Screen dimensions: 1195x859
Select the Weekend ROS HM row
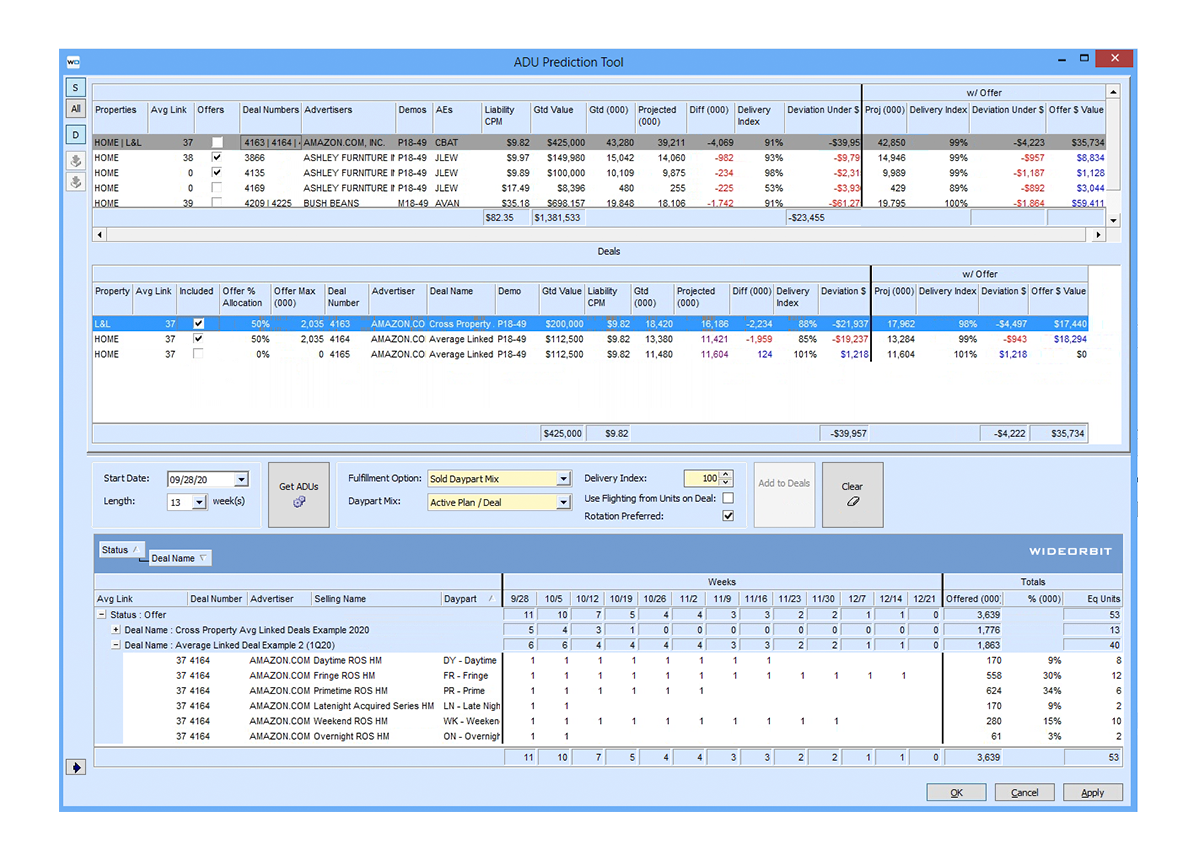tap(623, 721)
